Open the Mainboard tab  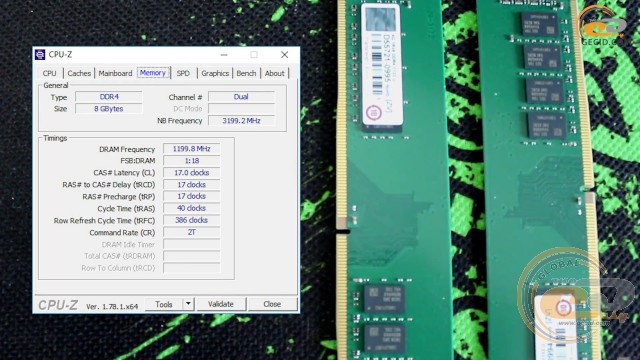pos(115,73)
